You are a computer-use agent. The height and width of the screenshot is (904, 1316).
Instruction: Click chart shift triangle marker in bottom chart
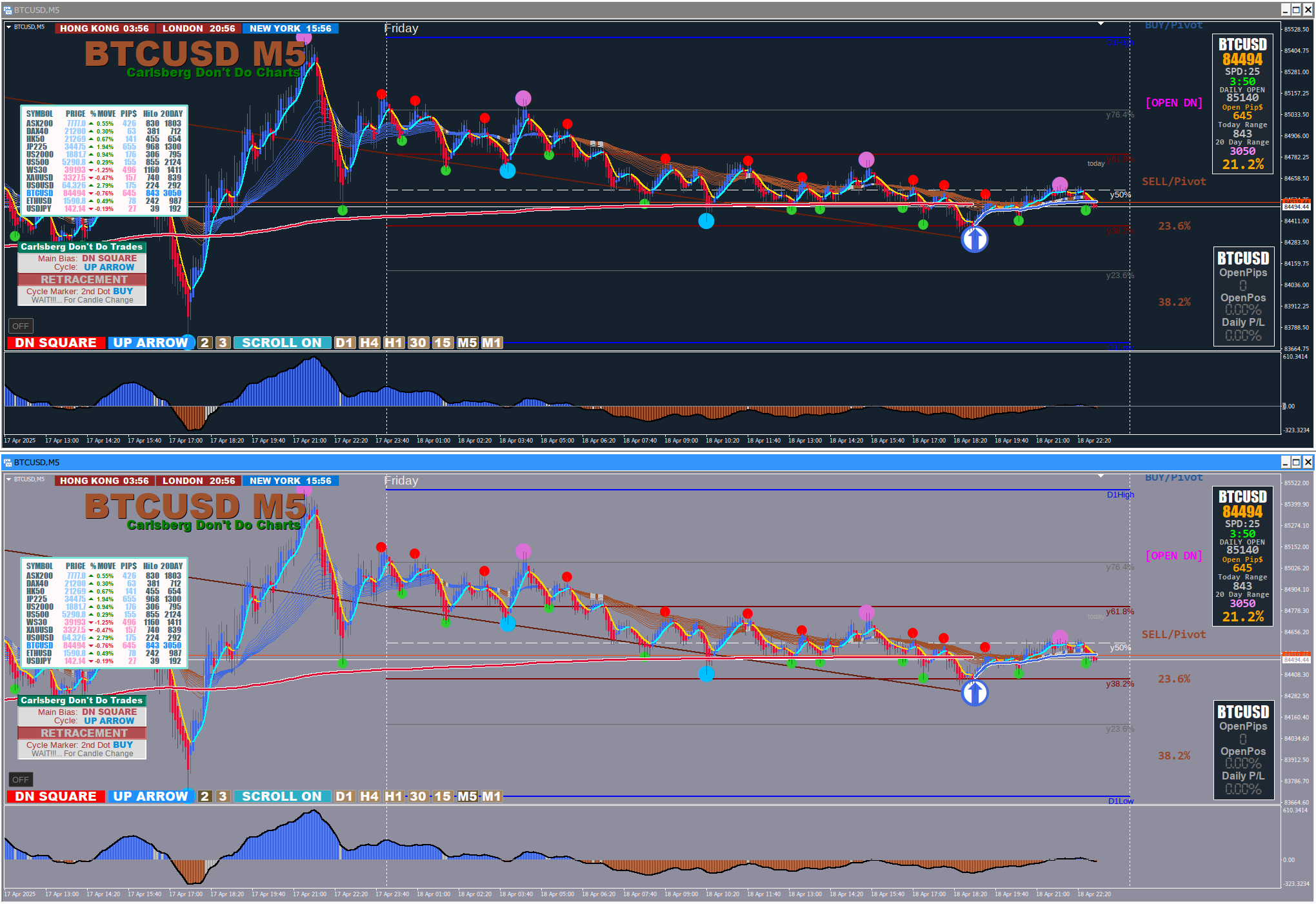click(1101, 476)
